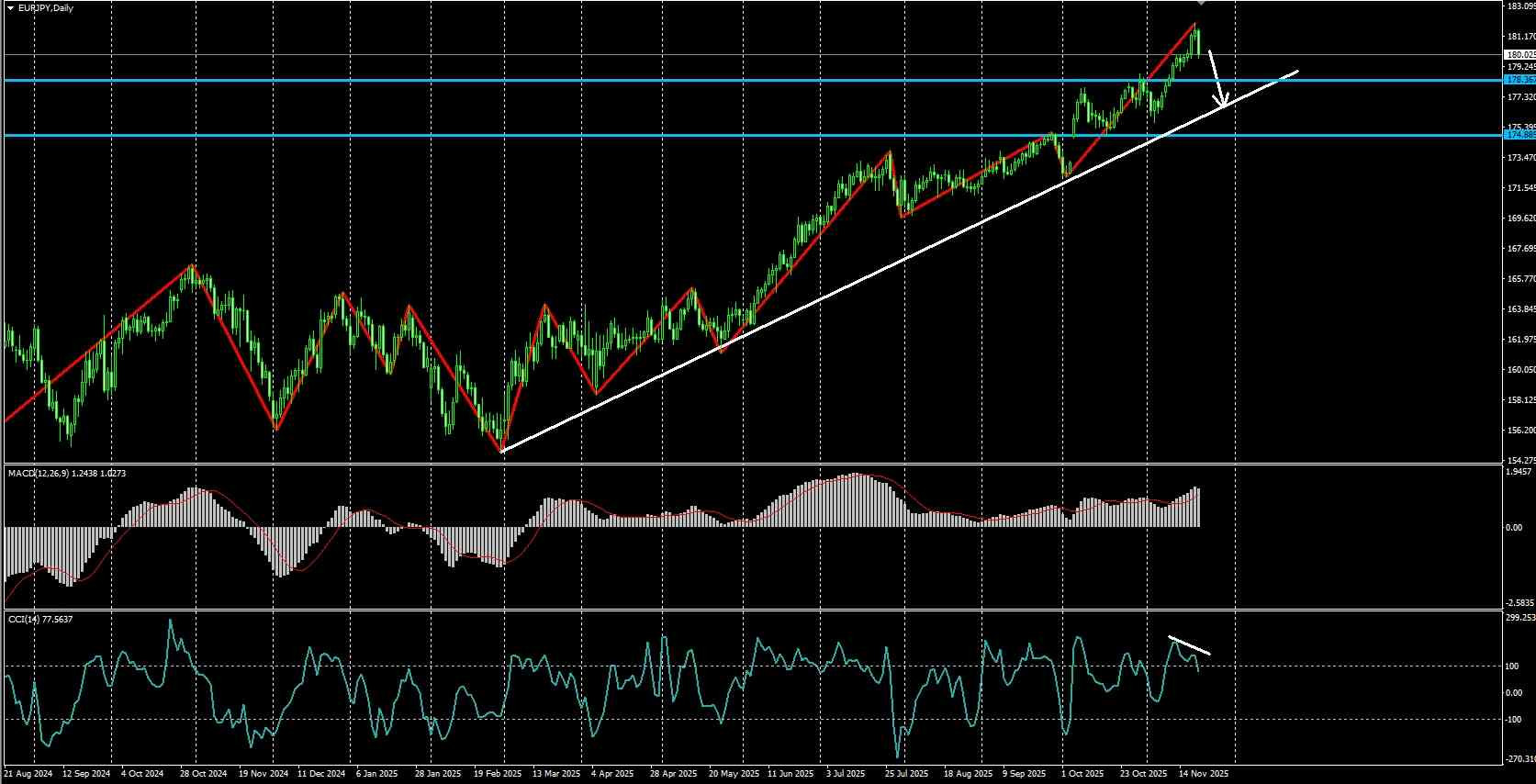This screenshot has height=784, width=1536.
Task: Click the 28 Apr 2025 date label
Action: click(673, 774)
